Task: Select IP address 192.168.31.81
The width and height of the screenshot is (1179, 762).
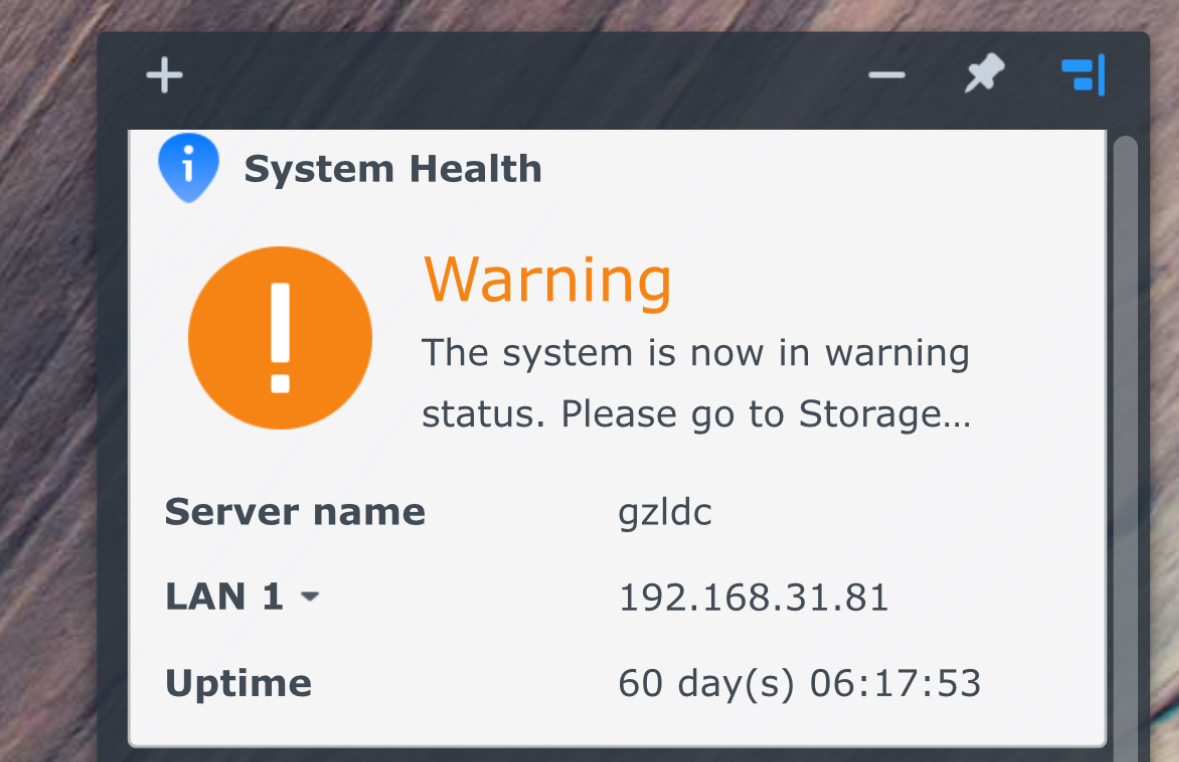Action: point(753,598)
